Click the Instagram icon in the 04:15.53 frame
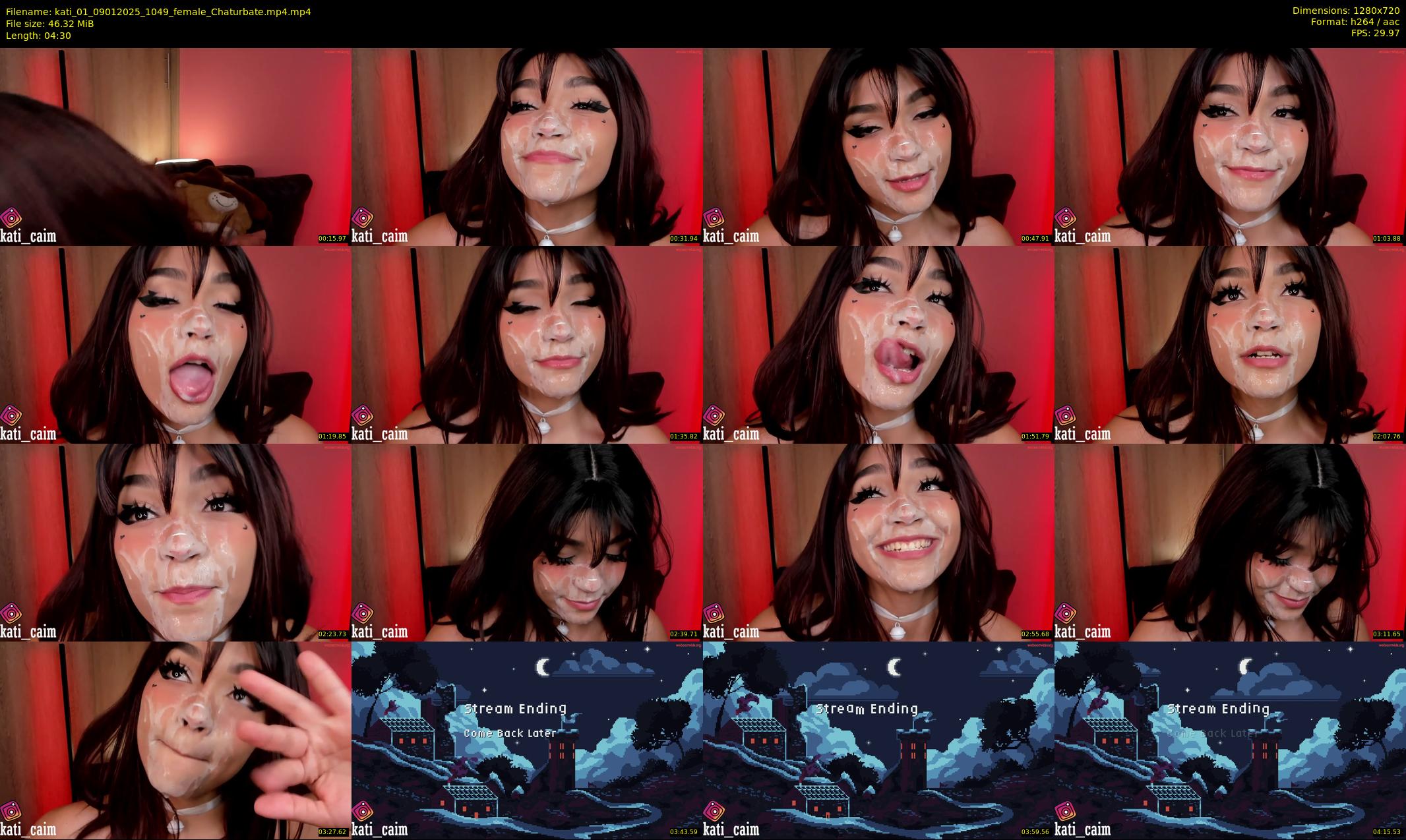This screenshot has width=1406, height=840. tap(1066, 811)
